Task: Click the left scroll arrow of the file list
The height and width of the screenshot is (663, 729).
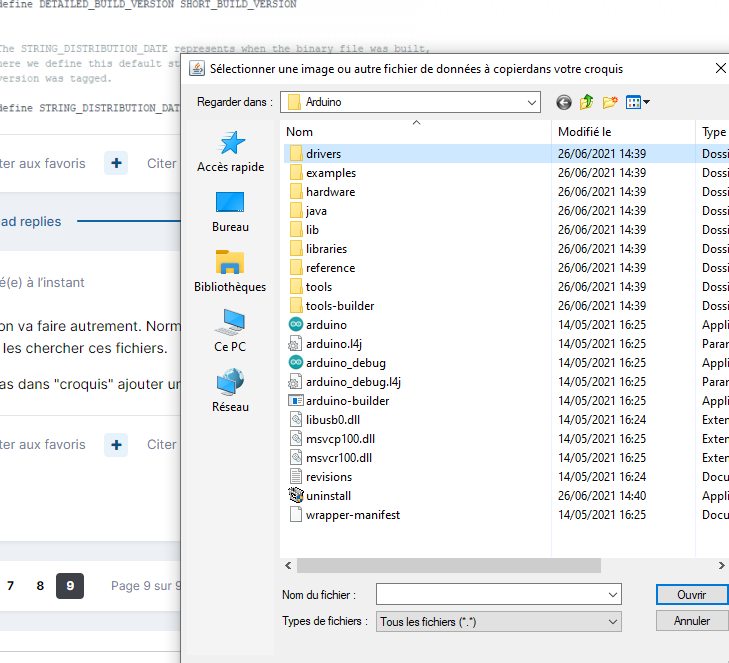Action: (x=288, y=565)
